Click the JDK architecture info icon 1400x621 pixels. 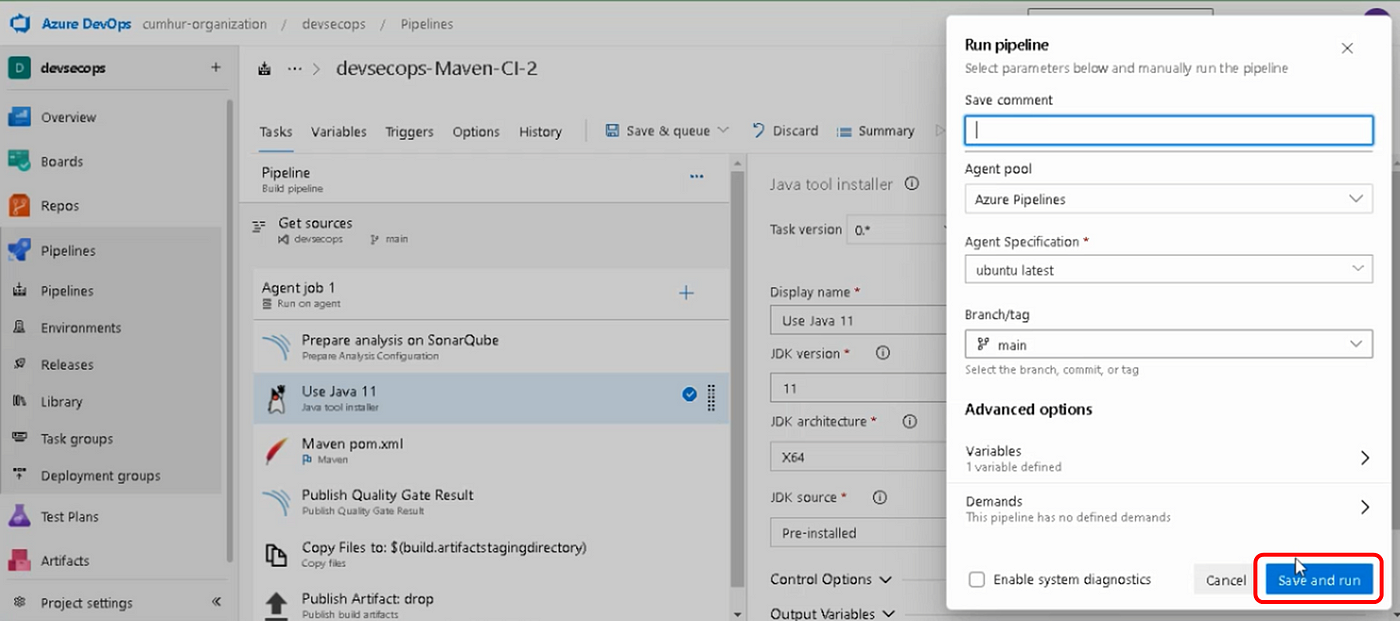[x=910, y=421]
